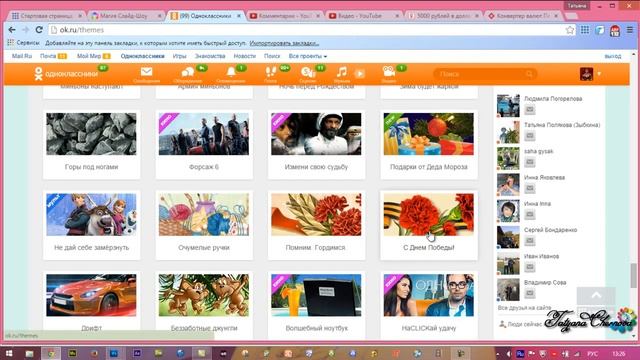
Task: Open Оповещения bell notifications icon
Action: click(231, 72)
